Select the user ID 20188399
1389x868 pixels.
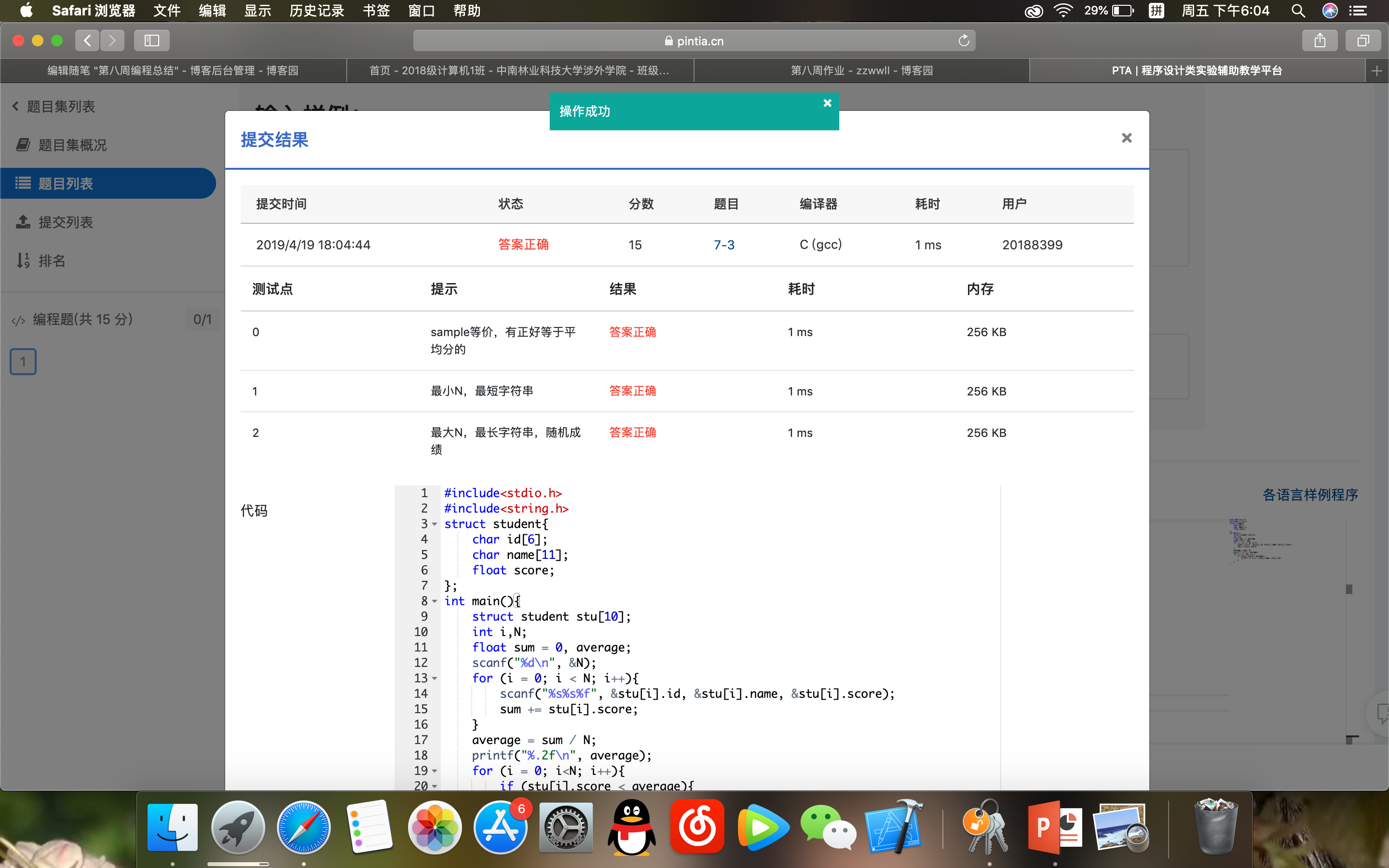point(1032,244)
